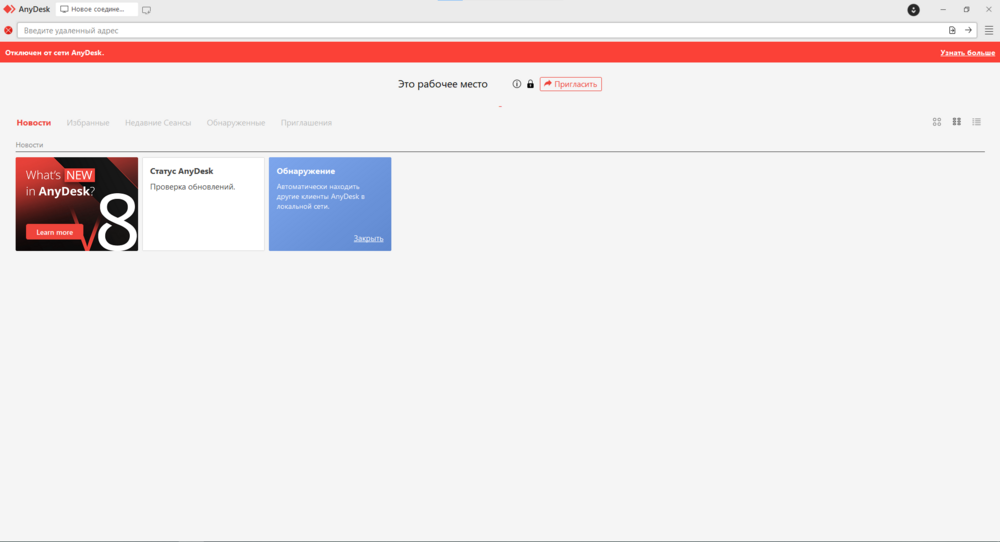Viewport: 1000px width, 542px height.
Task: Switch to Избранные tab
Action: (x=88, y=122)
